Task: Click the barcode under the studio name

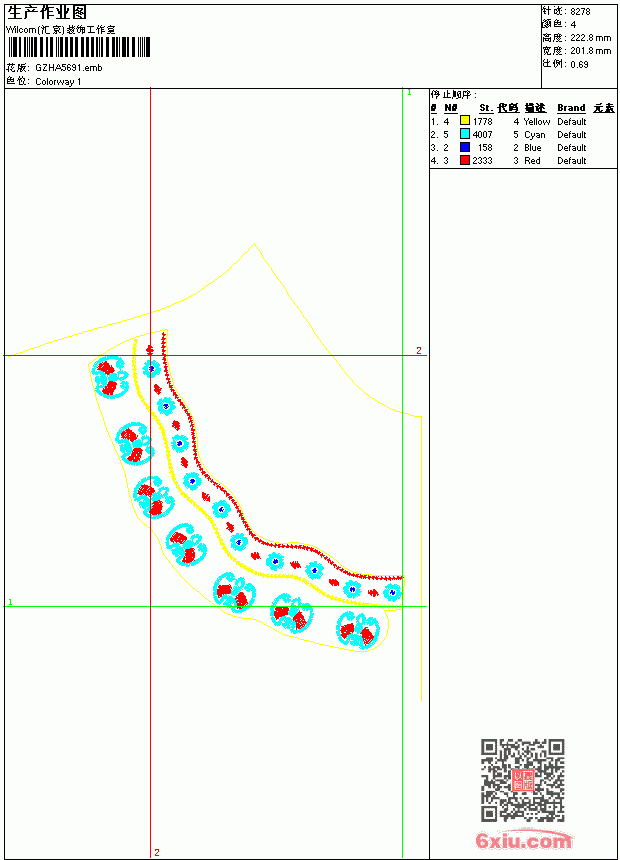Action: (x=78, y=47)
